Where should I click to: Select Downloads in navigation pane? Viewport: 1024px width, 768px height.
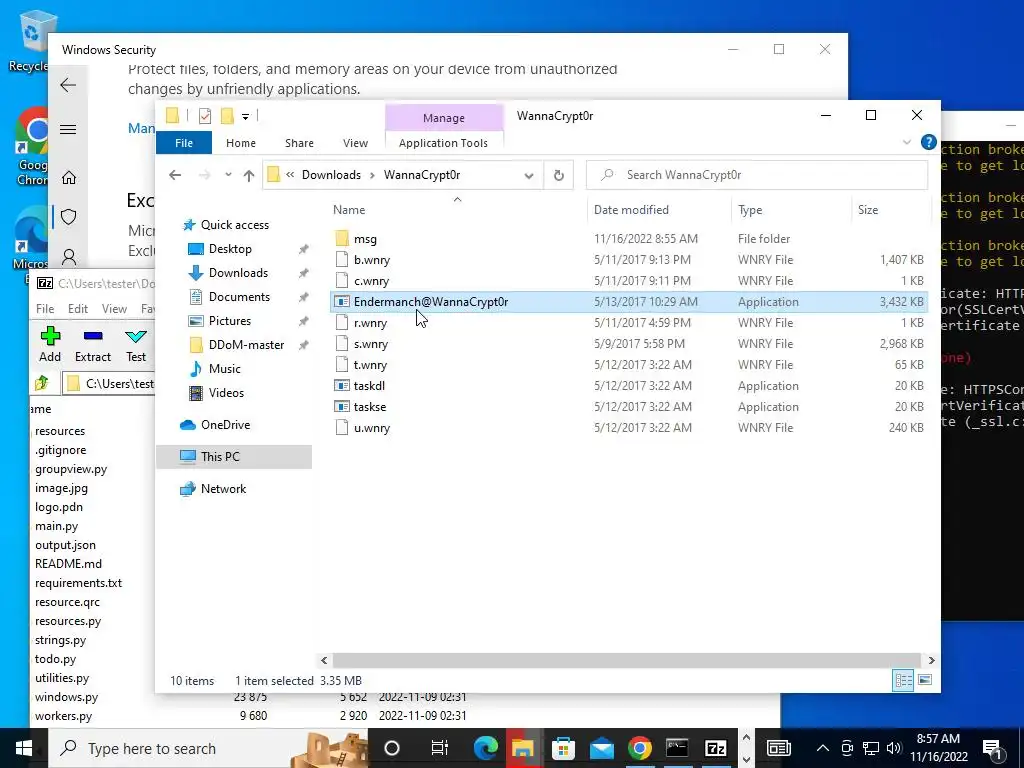[238, 273]
